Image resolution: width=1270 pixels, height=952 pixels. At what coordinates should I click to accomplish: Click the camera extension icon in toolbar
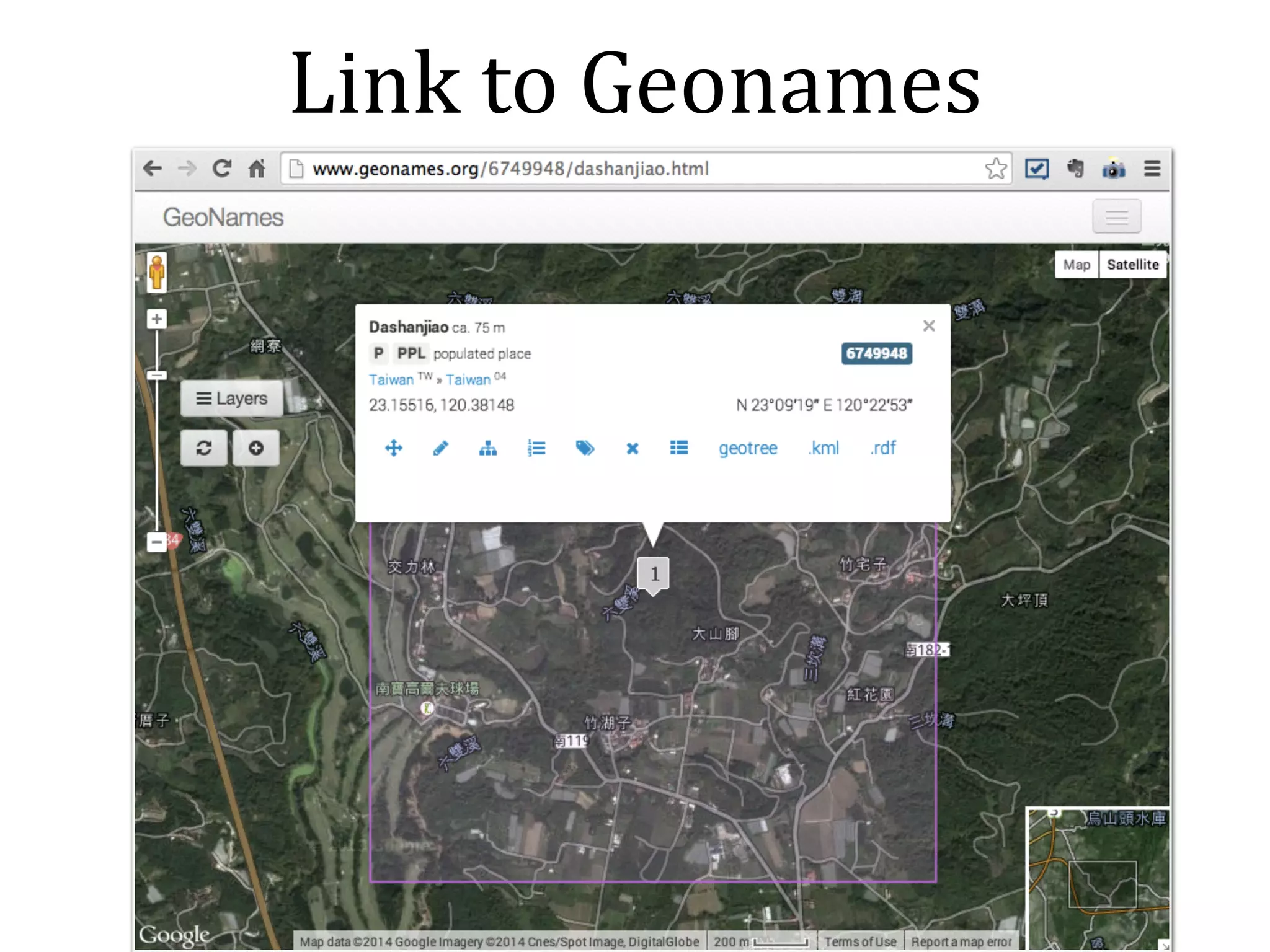point(1114,169)
